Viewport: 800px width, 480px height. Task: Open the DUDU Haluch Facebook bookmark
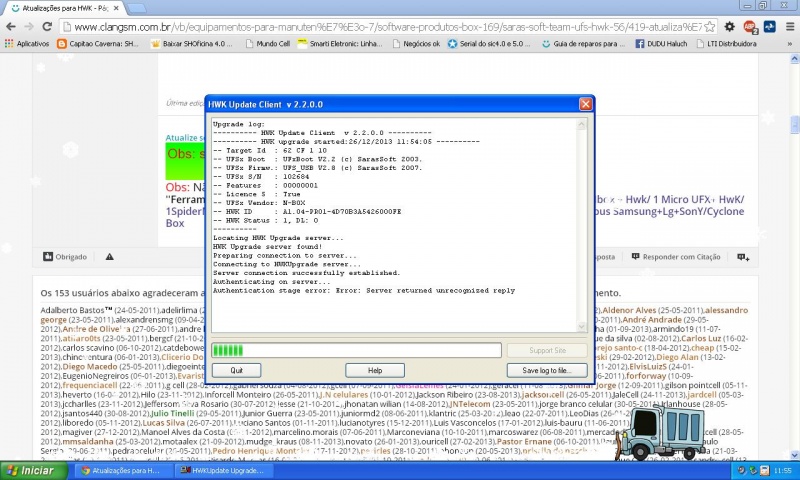coord(661,44)
